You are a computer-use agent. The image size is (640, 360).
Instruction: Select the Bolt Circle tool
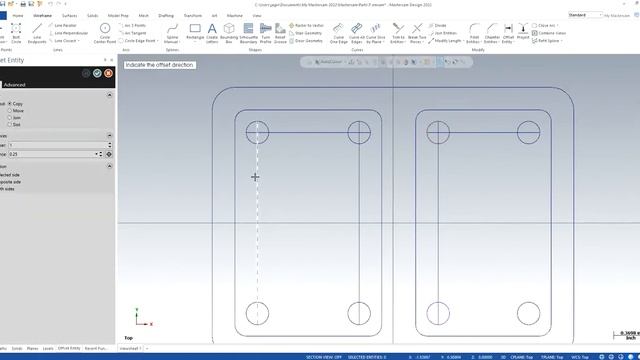[x=16, y=33]
